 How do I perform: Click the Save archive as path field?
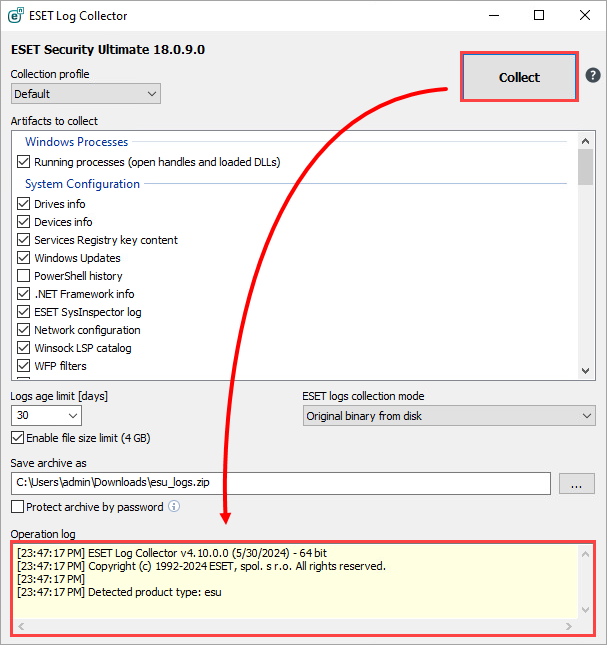pos(281,483)
